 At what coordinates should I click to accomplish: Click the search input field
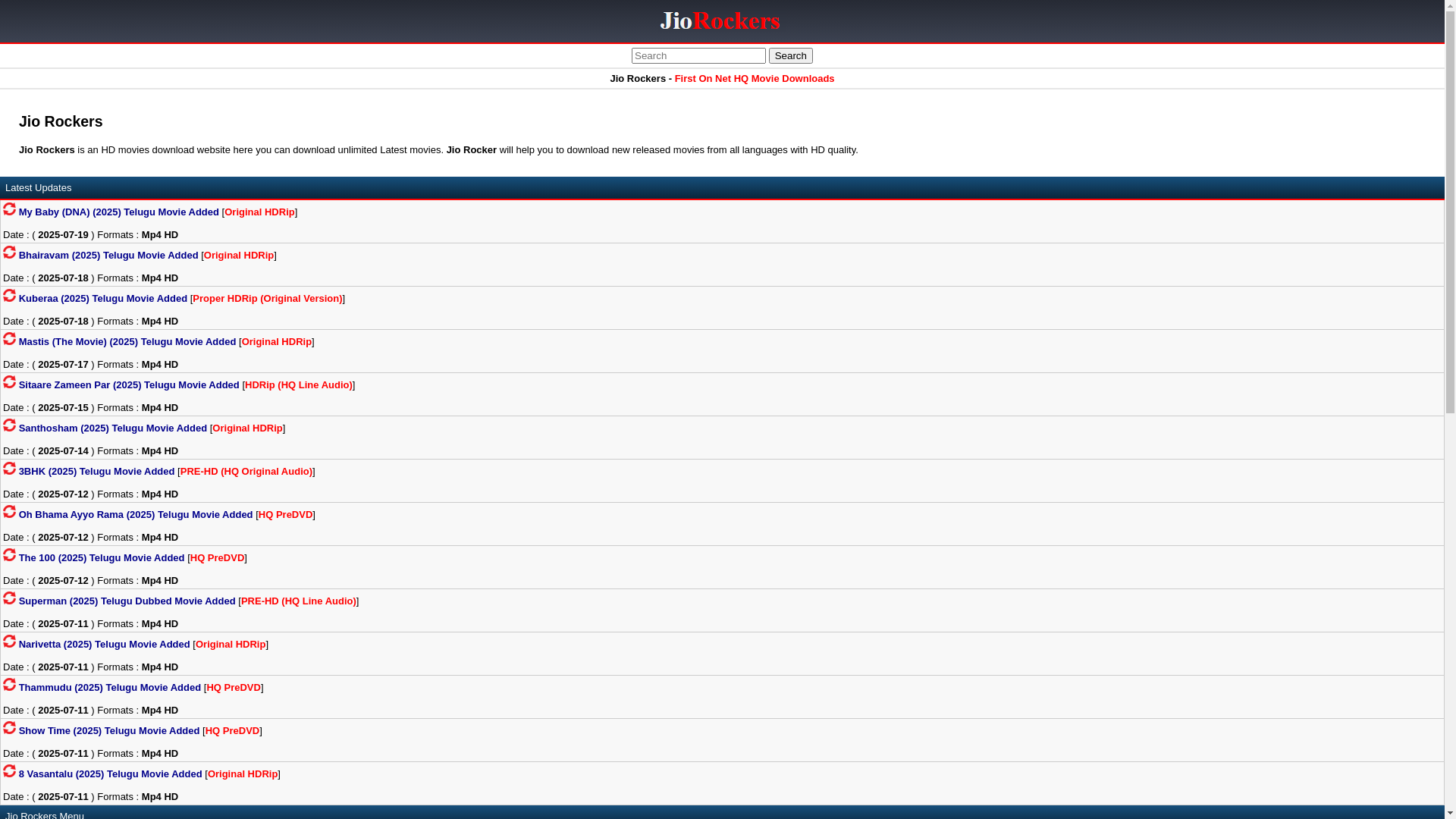[x=698, y=55]
